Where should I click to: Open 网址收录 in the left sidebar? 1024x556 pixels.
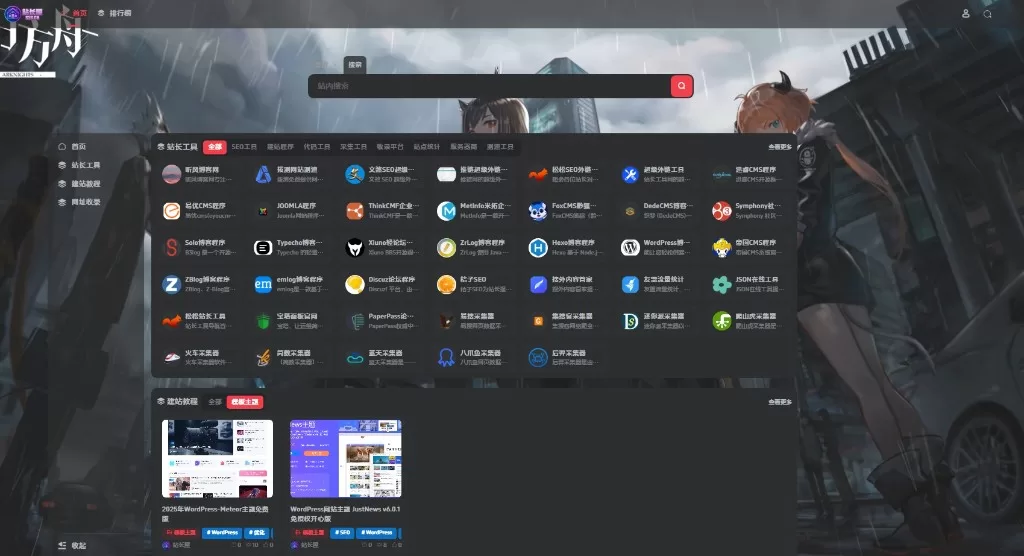85,202
